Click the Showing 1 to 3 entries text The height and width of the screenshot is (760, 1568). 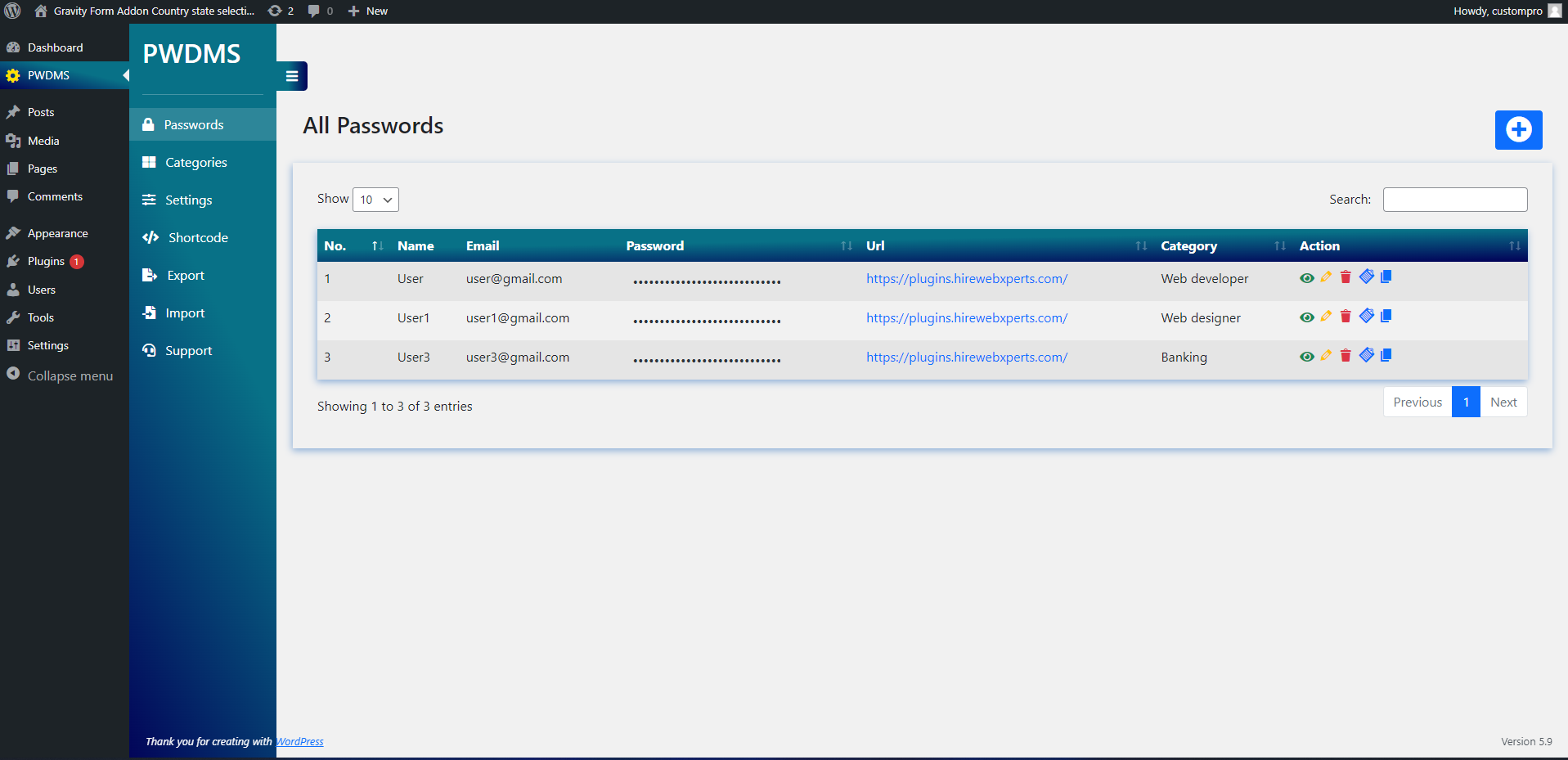395,406
